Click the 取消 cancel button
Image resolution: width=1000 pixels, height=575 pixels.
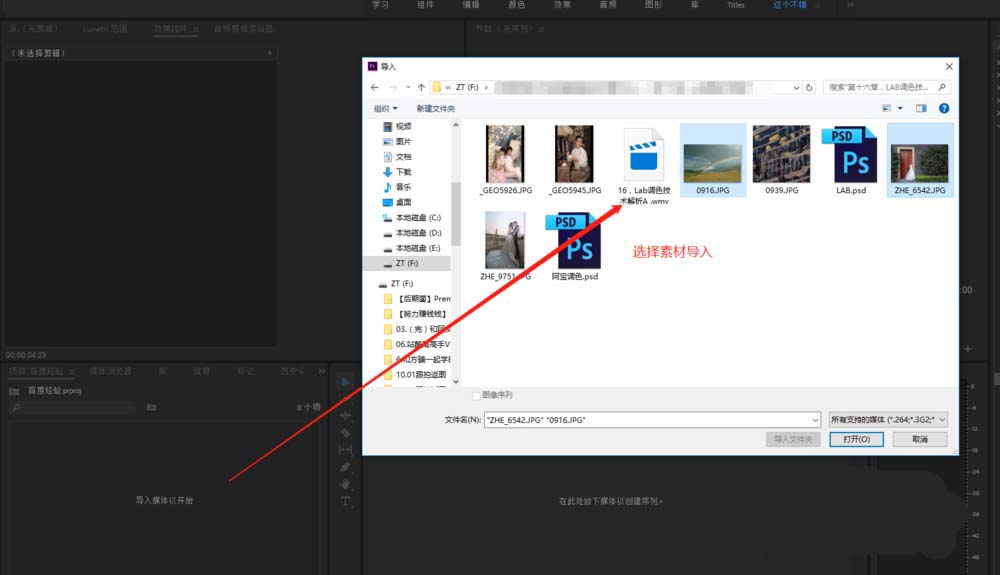[920, 439]
